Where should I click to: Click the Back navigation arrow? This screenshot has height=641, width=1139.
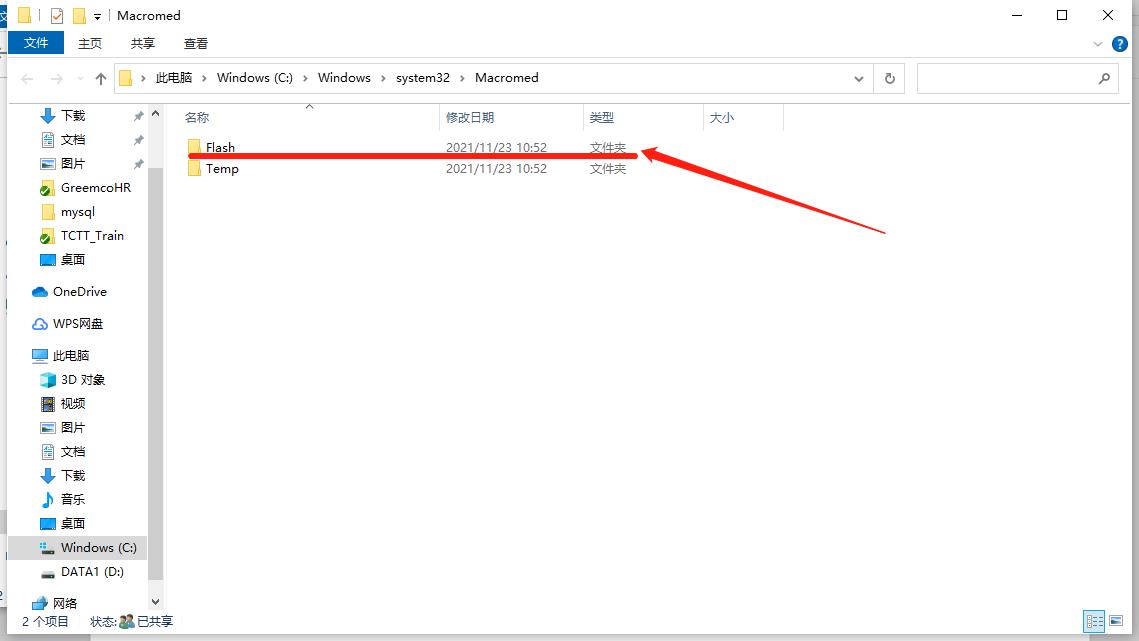pyautogui.click(x=28, y=78)
